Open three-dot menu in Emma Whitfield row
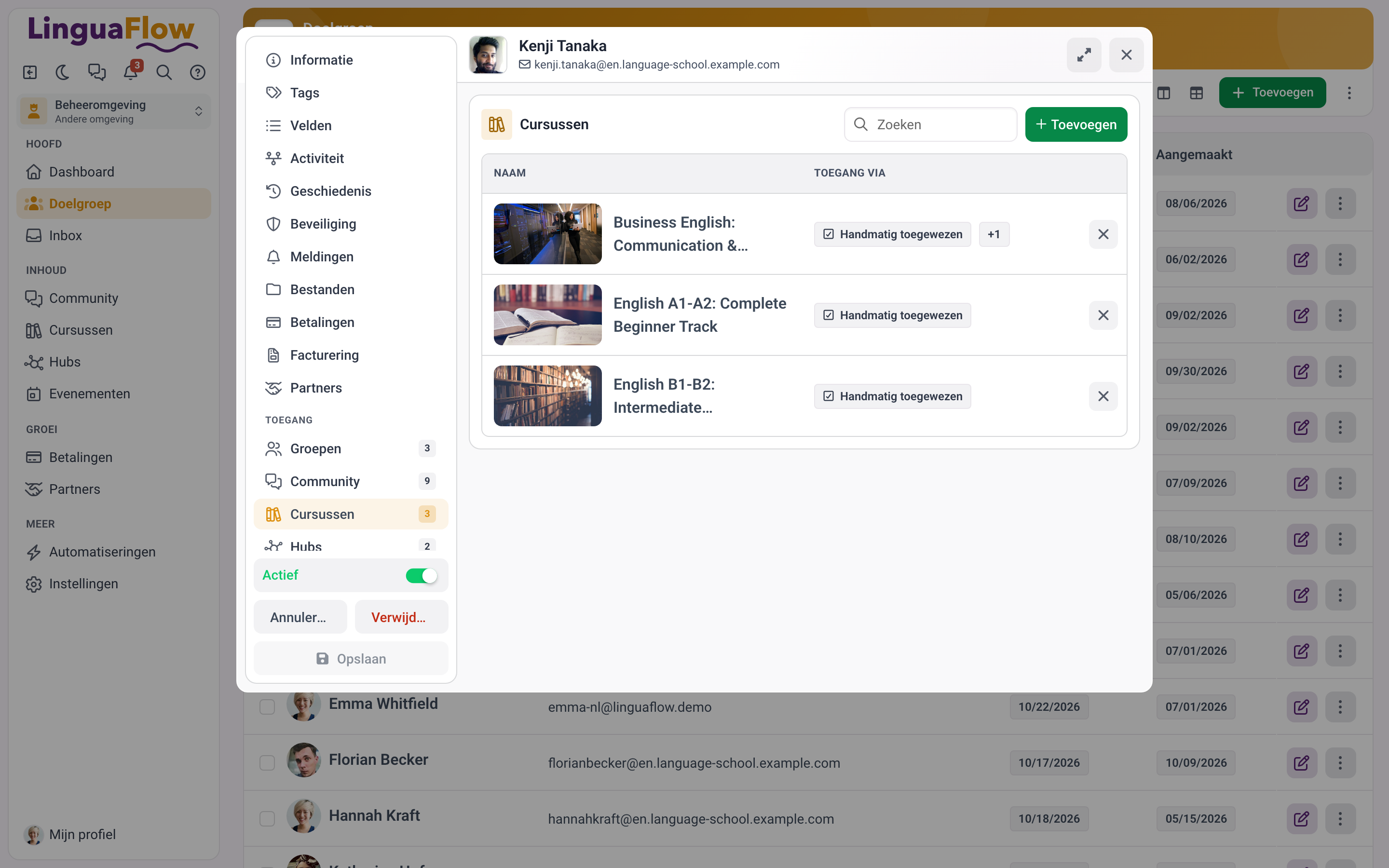Screen dimensions: 1389x868 pos(1340,706)
